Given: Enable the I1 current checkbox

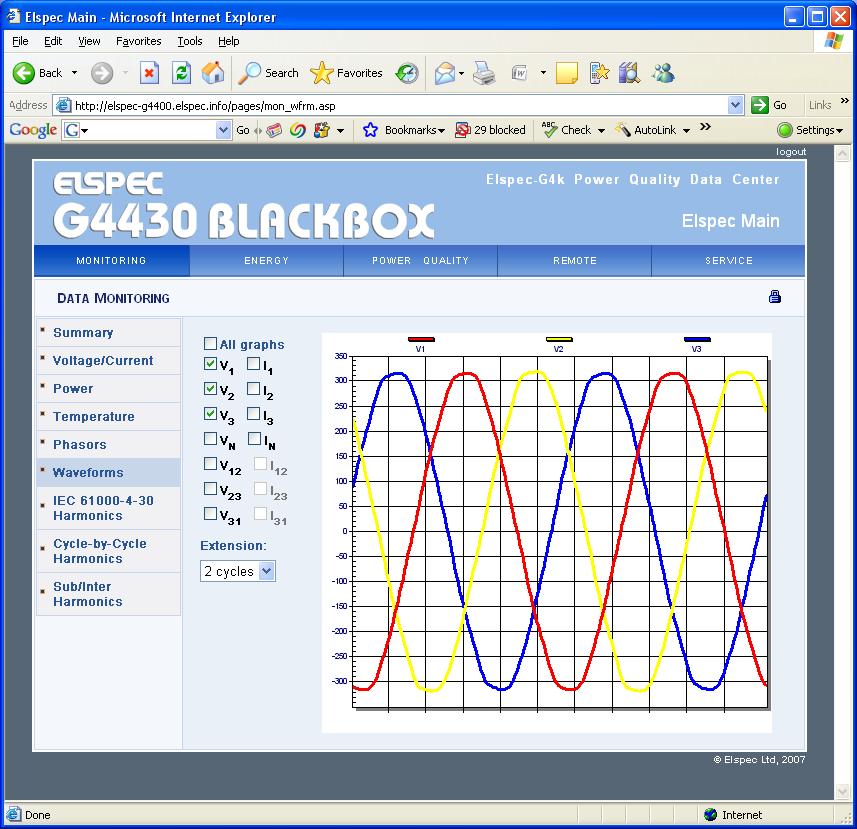Looking at the screenshot, I should point(254,363).
